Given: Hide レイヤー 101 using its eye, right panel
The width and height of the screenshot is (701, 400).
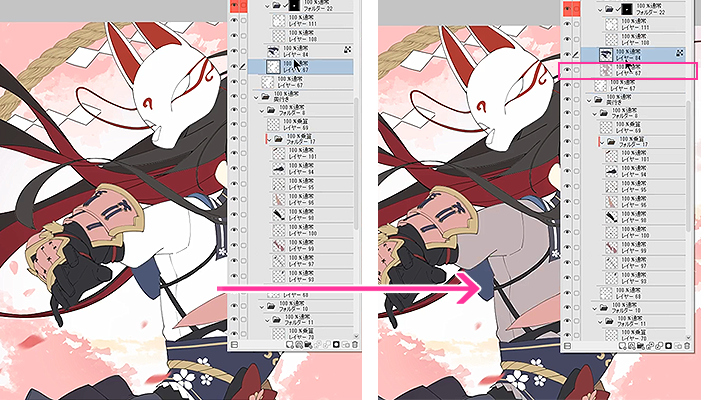Looking at the screenshot, I should tap(567, 156).
